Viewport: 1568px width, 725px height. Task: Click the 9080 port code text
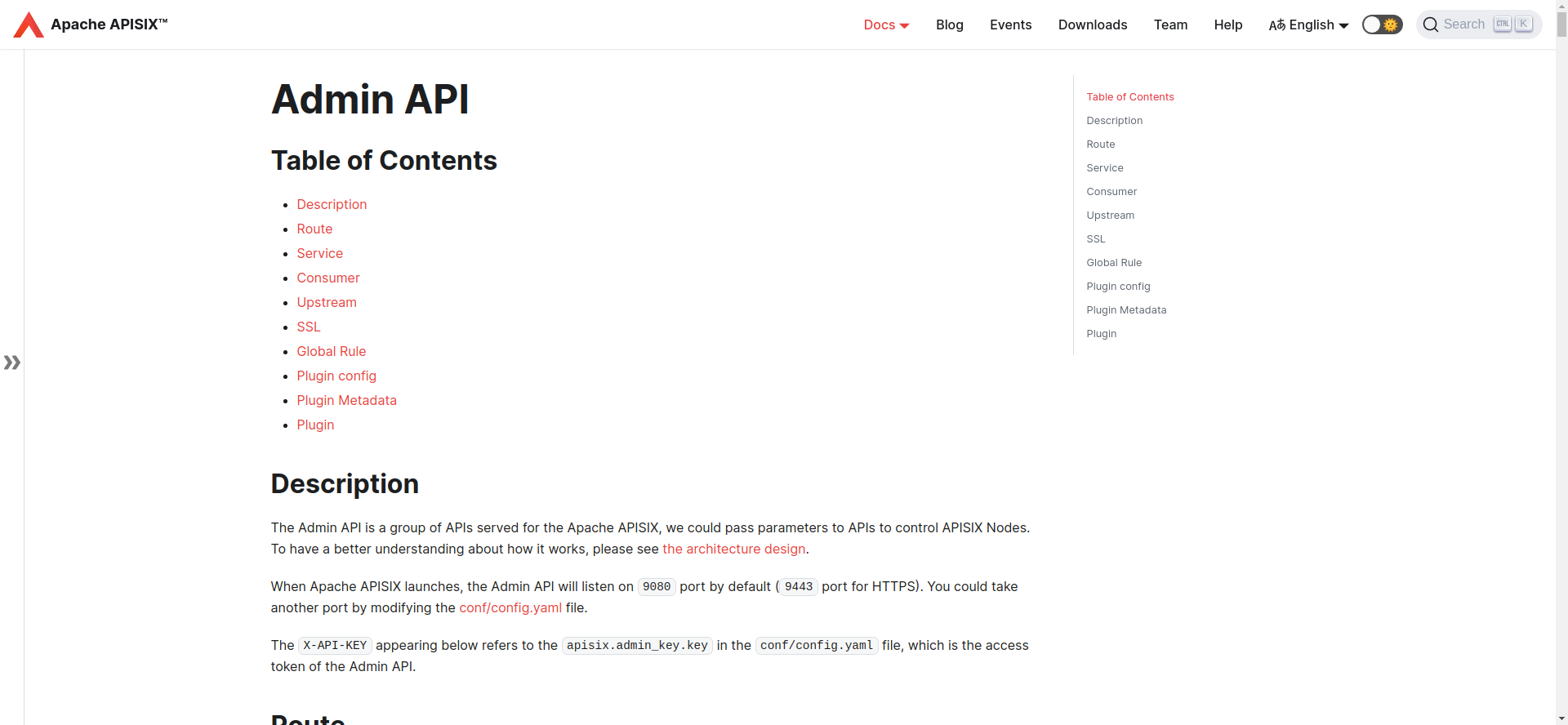pyautogui.click(x=657, y=586)
